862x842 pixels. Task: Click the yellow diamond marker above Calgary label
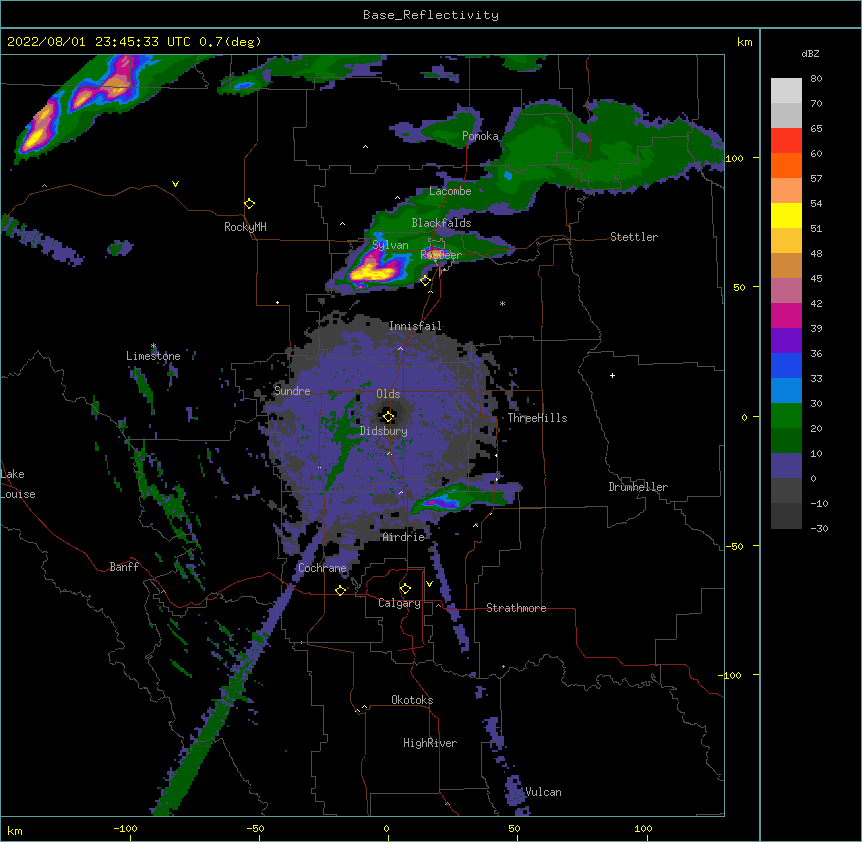[x=405, y=589]
